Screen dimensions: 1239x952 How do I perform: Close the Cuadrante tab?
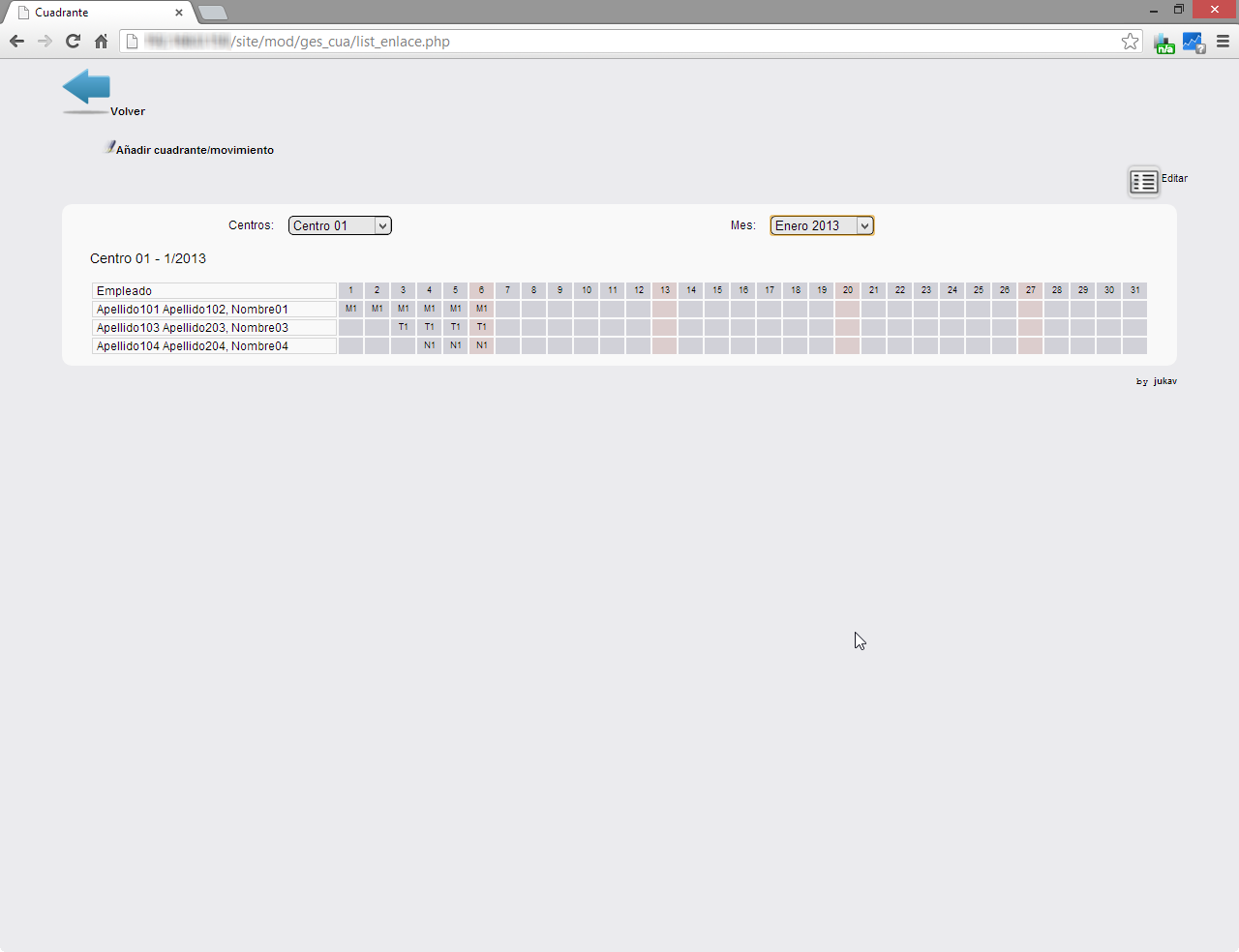coord(179,13)
